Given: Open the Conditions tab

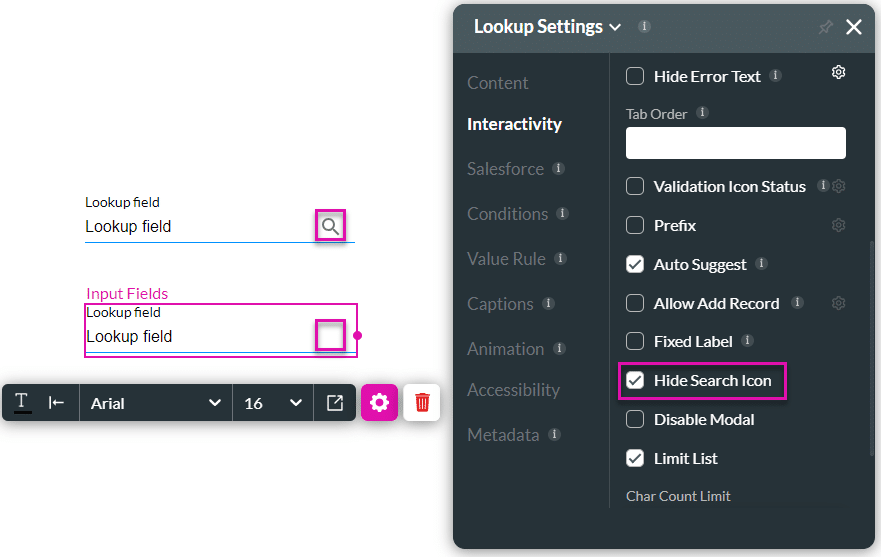Looking at the screenshot, I should click(x=508, y=214).
